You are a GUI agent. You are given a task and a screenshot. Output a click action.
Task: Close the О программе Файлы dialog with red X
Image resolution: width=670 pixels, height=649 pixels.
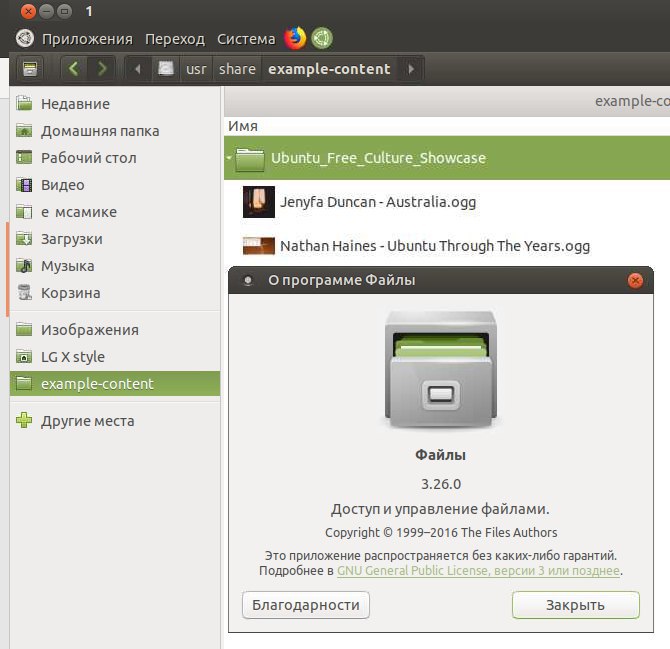pos(635,281)
